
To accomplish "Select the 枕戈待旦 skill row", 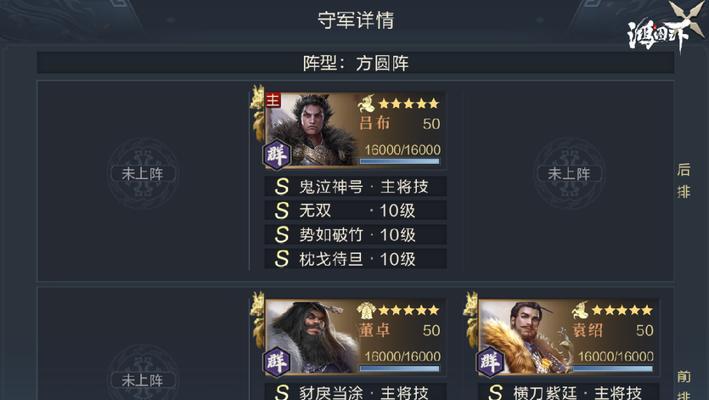I will click(x=355, y=259).
